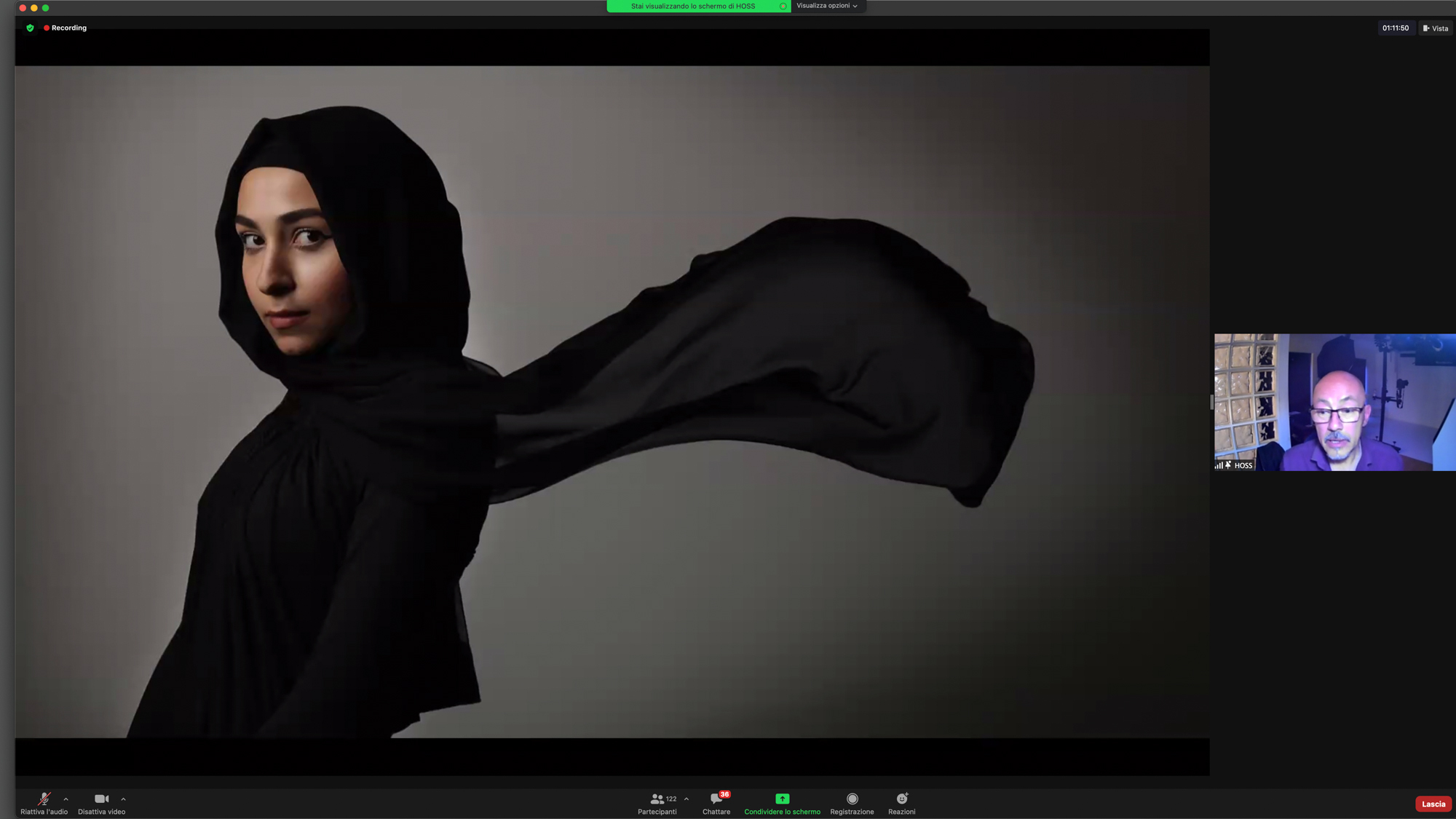Screen dimensions: 1456x819
Task: Click the green encryption shield icon
Action: tap(30, 28)
